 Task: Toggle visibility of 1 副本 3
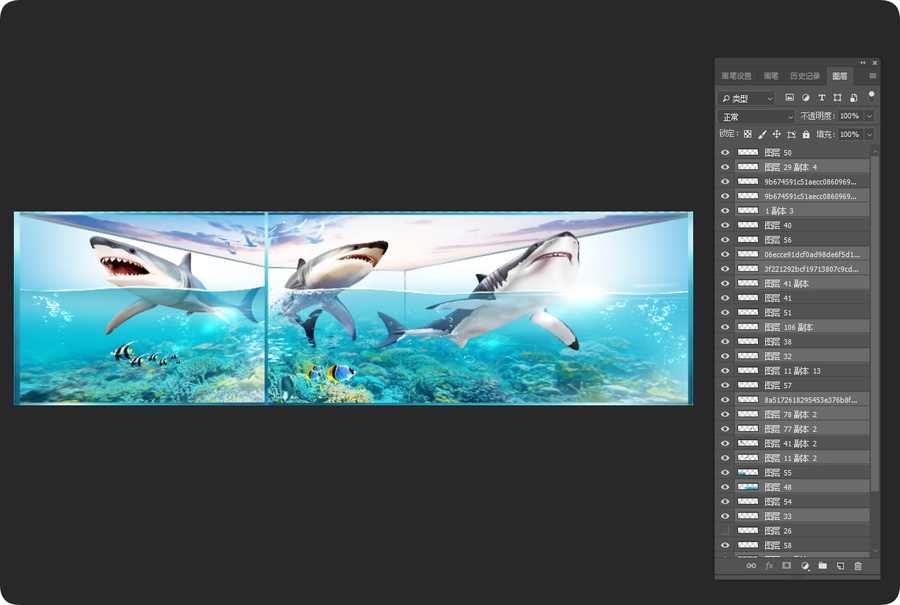(725, 211)
